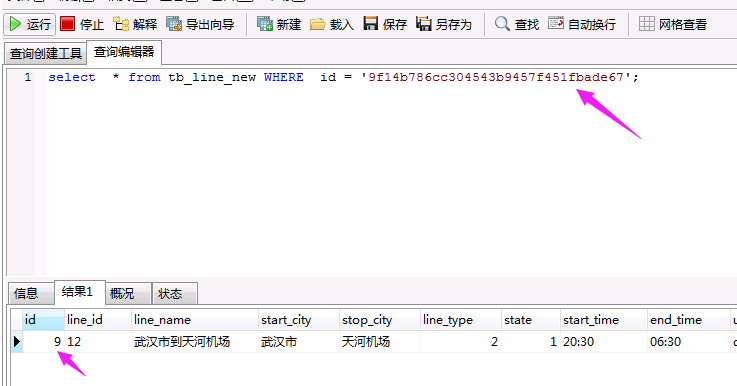Click the id column header
Image resolution: width=737 pixels, height=386 pixels.
coord(43,320)
